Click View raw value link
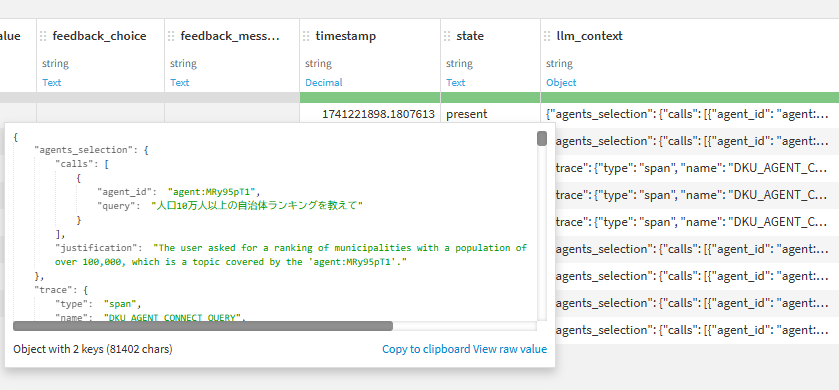 tap(510, 349)
